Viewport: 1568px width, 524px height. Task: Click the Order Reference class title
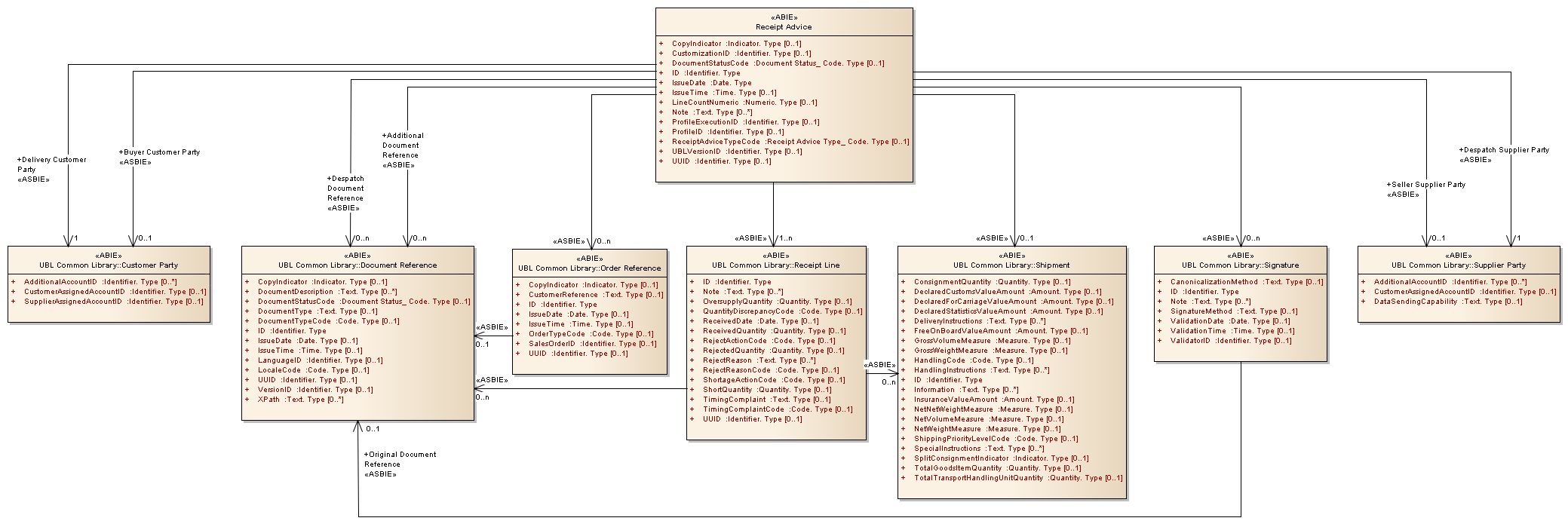(x=589, y=268)
